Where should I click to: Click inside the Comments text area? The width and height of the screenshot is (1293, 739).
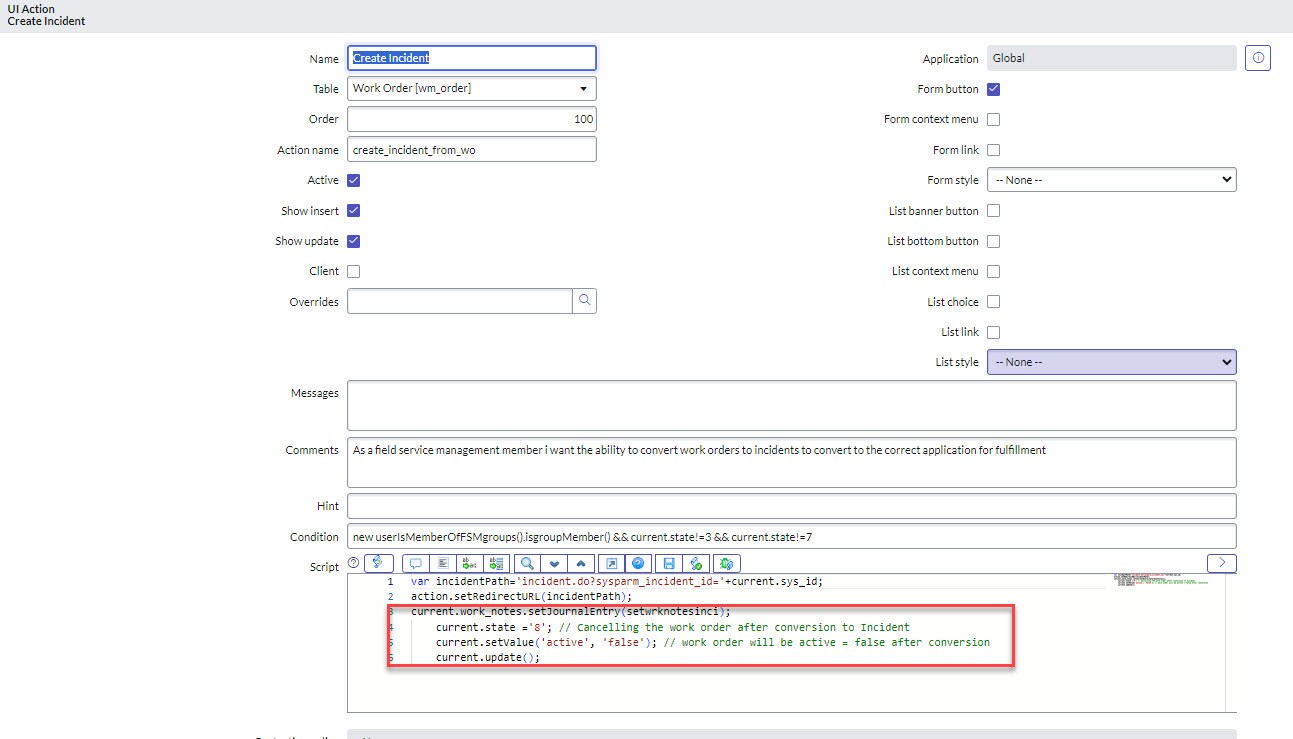[x=792, y=462]
